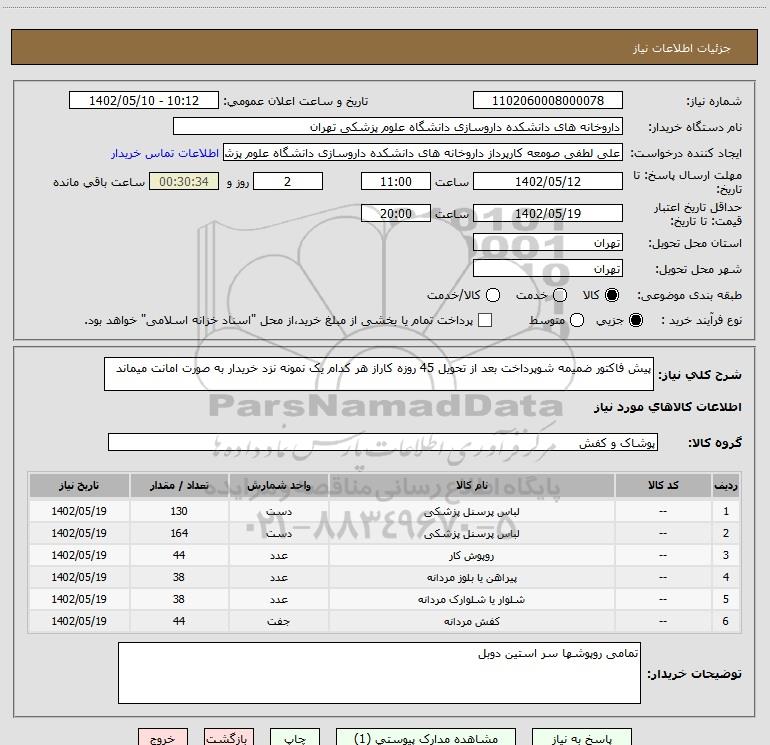Click the price validity date 1402/05/19 field

coord(548,214)
